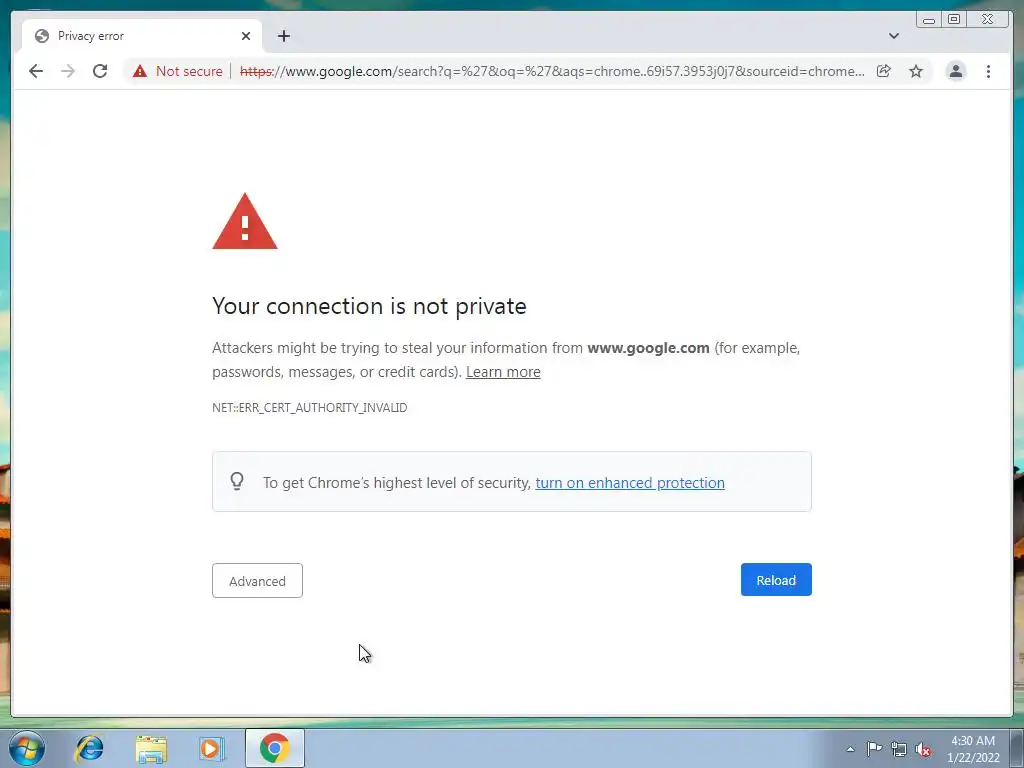Open the Windows Start menu

(27, 748)
